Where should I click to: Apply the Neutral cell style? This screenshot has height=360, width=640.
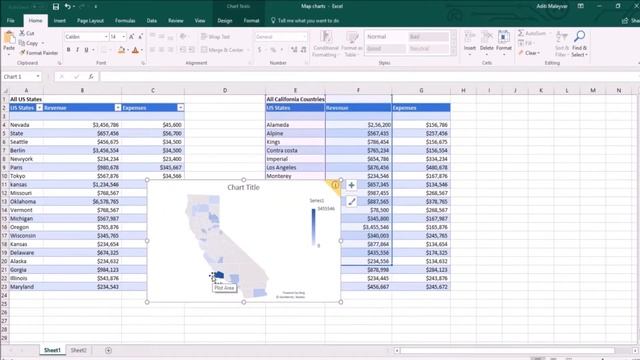(429, 49)
